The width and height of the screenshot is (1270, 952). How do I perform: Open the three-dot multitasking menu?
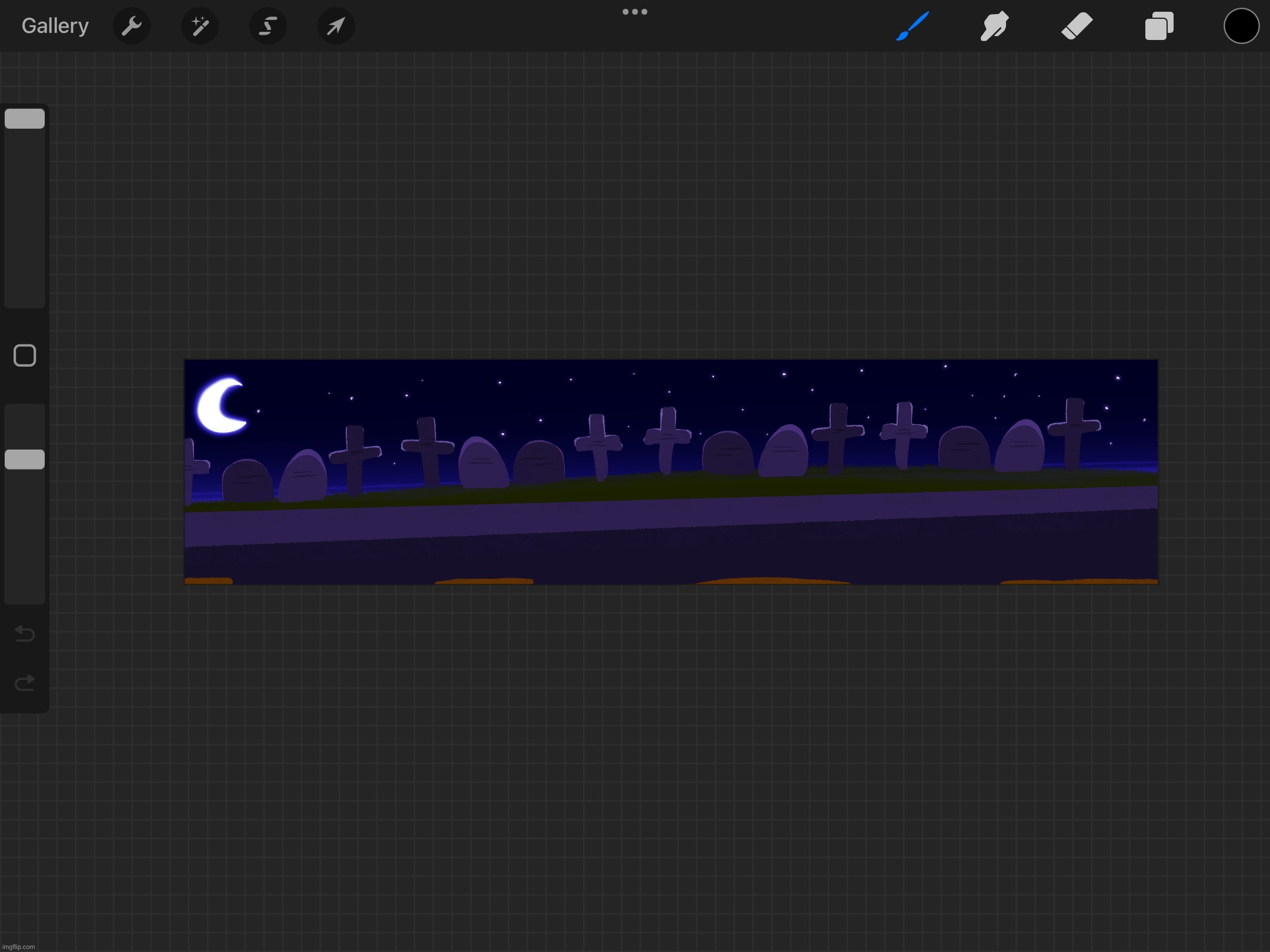point(635,12)
